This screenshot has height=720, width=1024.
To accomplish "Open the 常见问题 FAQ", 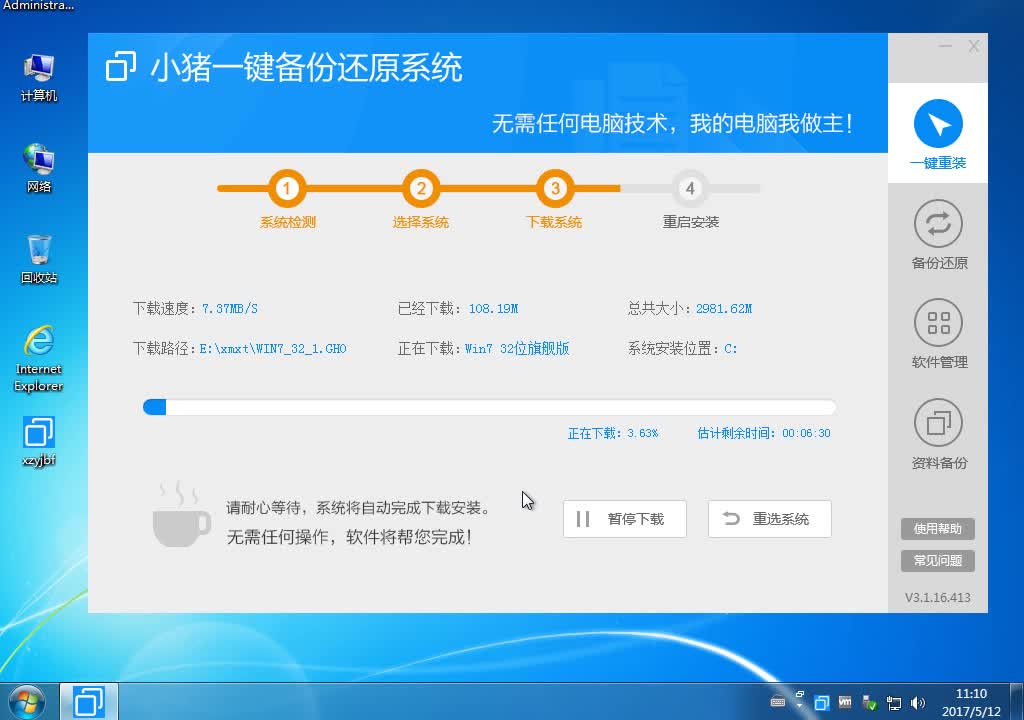I will click(x=936, y=561).
